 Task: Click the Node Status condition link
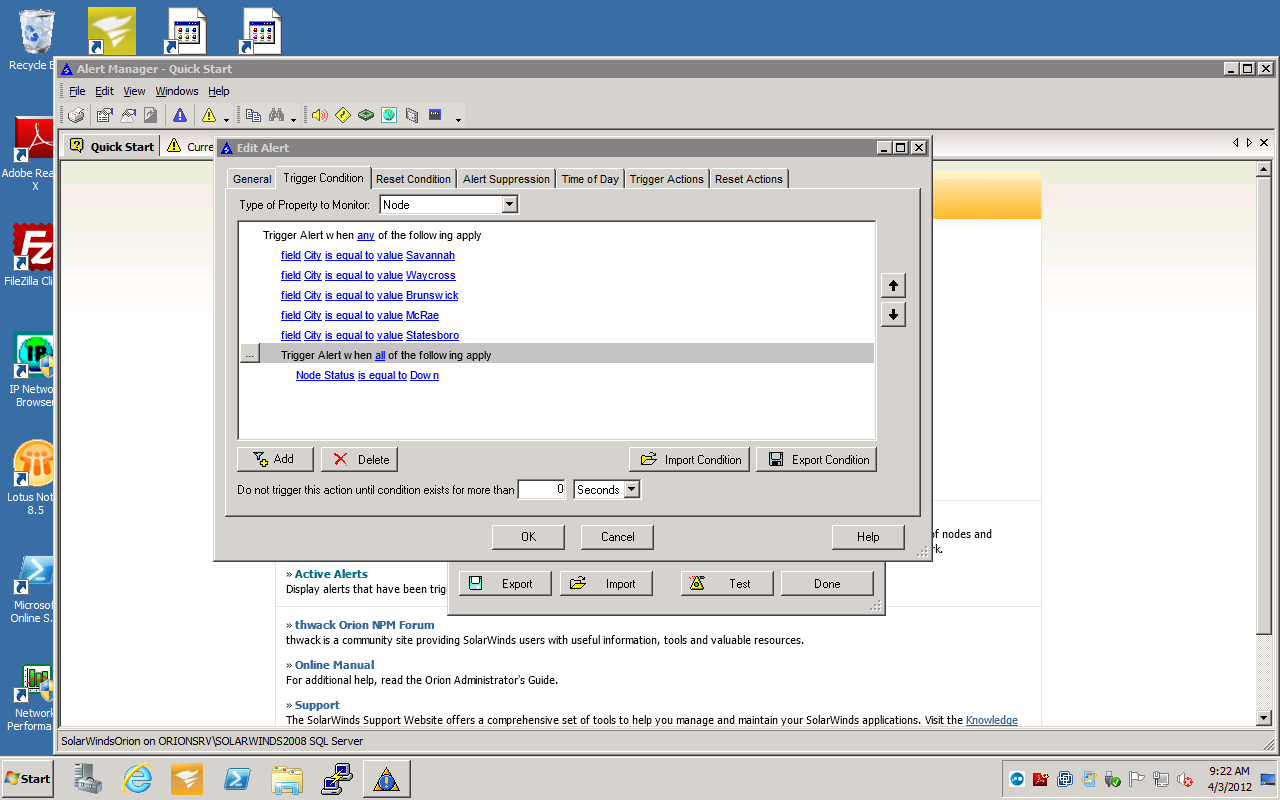click(325, 375)
